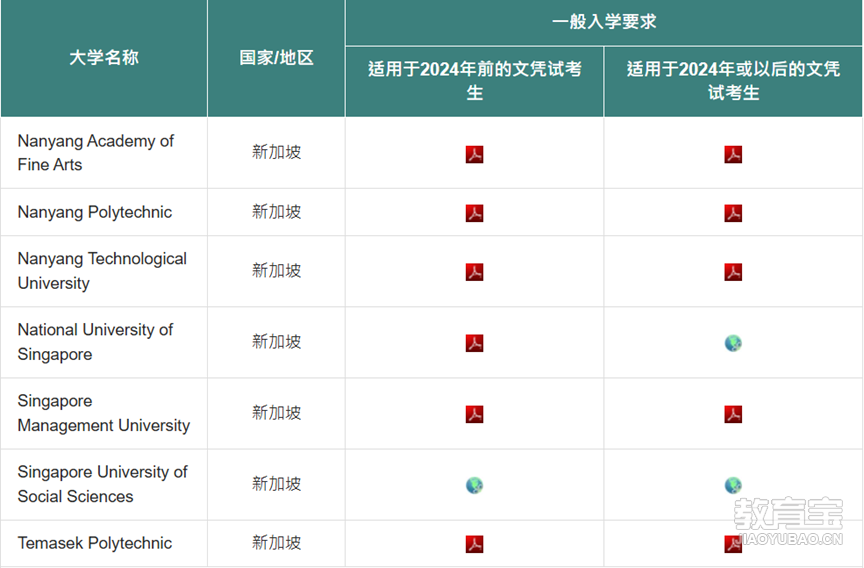The image size is (864, 568).
Task: Click 新加坡 in the Nanyang Academy of Fine Arts row
Action: (x=277, y=152)
